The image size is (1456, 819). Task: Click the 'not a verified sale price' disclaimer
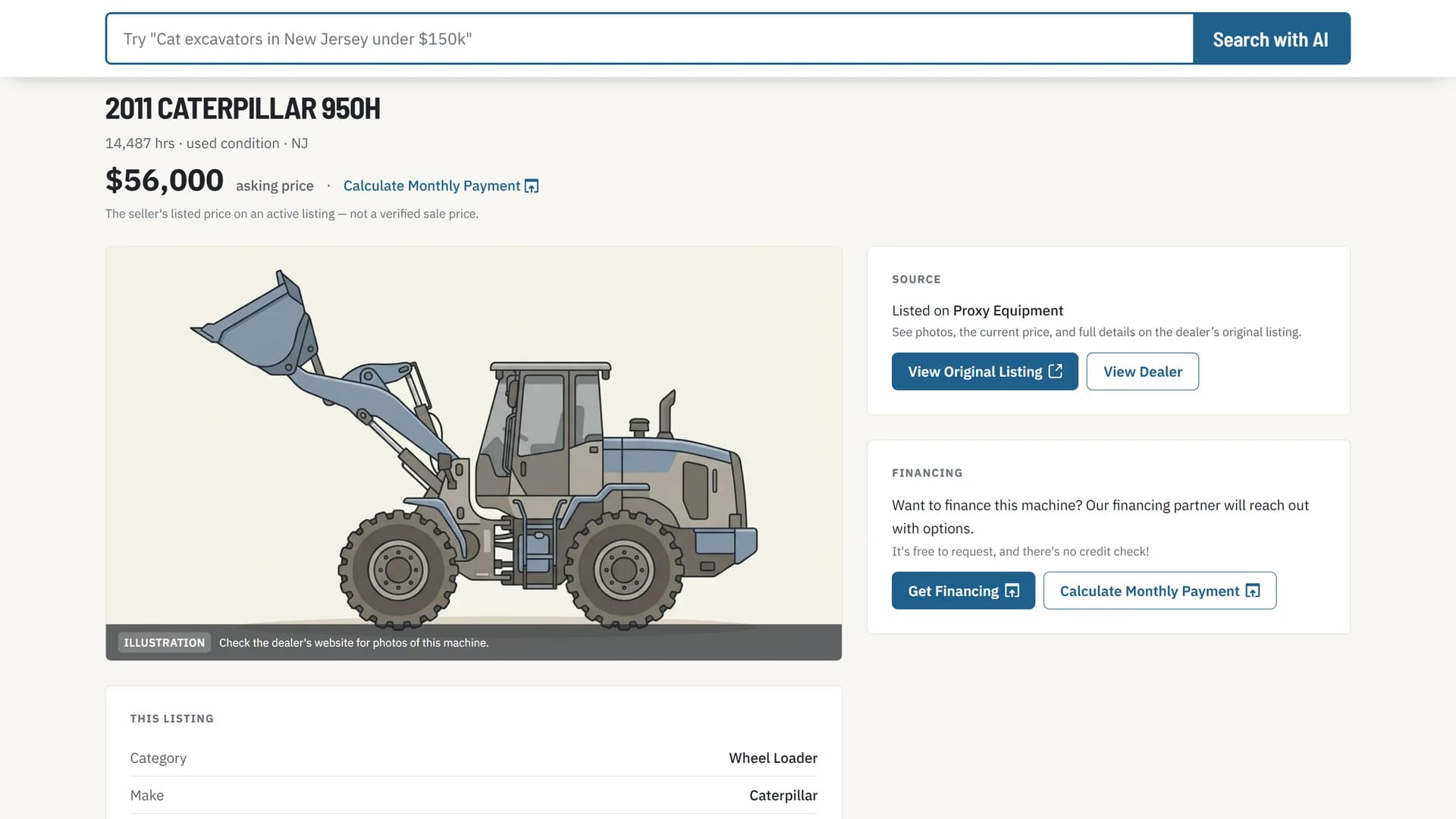pos(292,214)
